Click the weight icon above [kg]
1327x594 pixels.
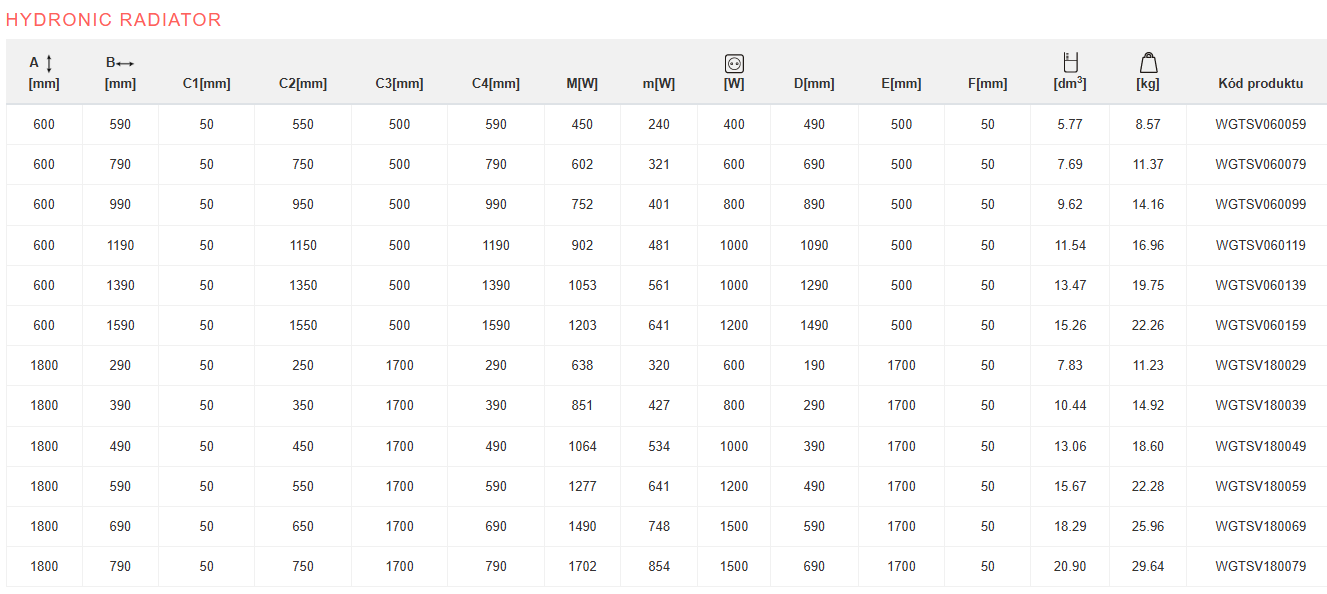(x=1148, y=63)
